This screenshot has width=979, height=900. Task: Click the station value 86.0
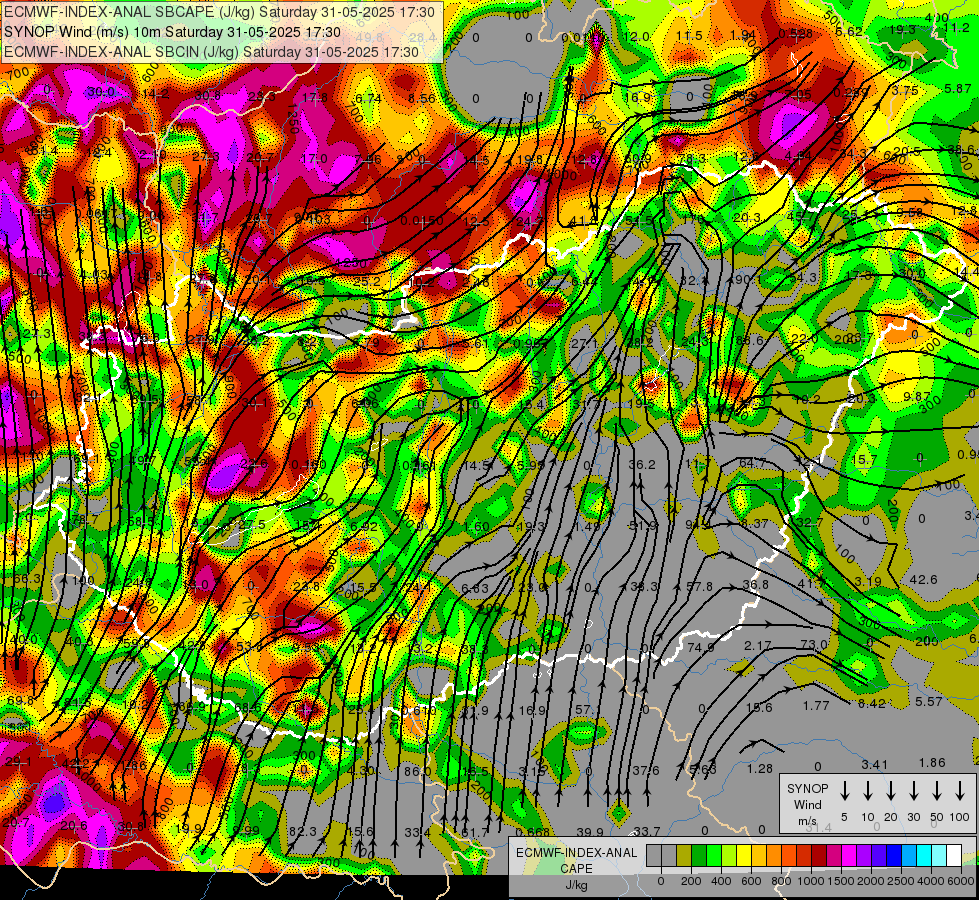pyautogui.click(x=418, y=771)
